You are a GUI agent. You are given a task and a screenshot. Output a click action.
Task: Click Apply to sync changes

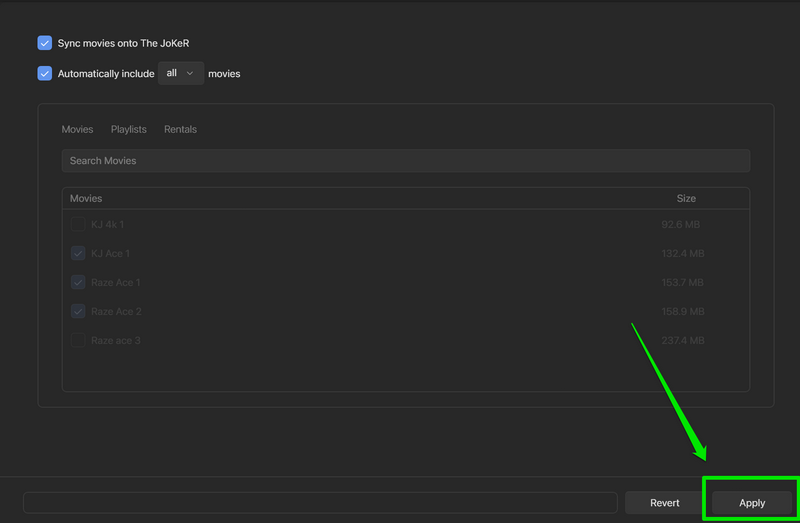point(751,503)
